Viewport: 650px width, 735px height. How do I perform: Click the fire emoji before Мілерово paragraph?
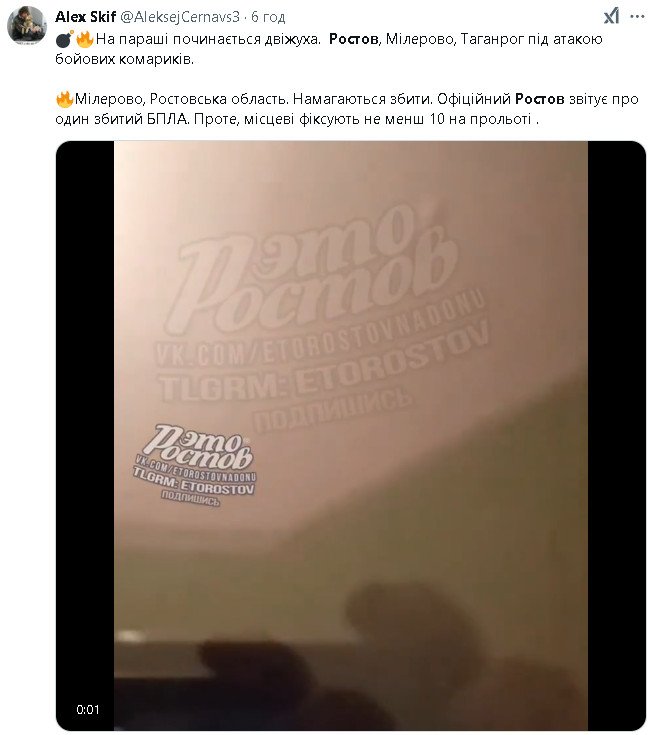click(x=64, y=99)
